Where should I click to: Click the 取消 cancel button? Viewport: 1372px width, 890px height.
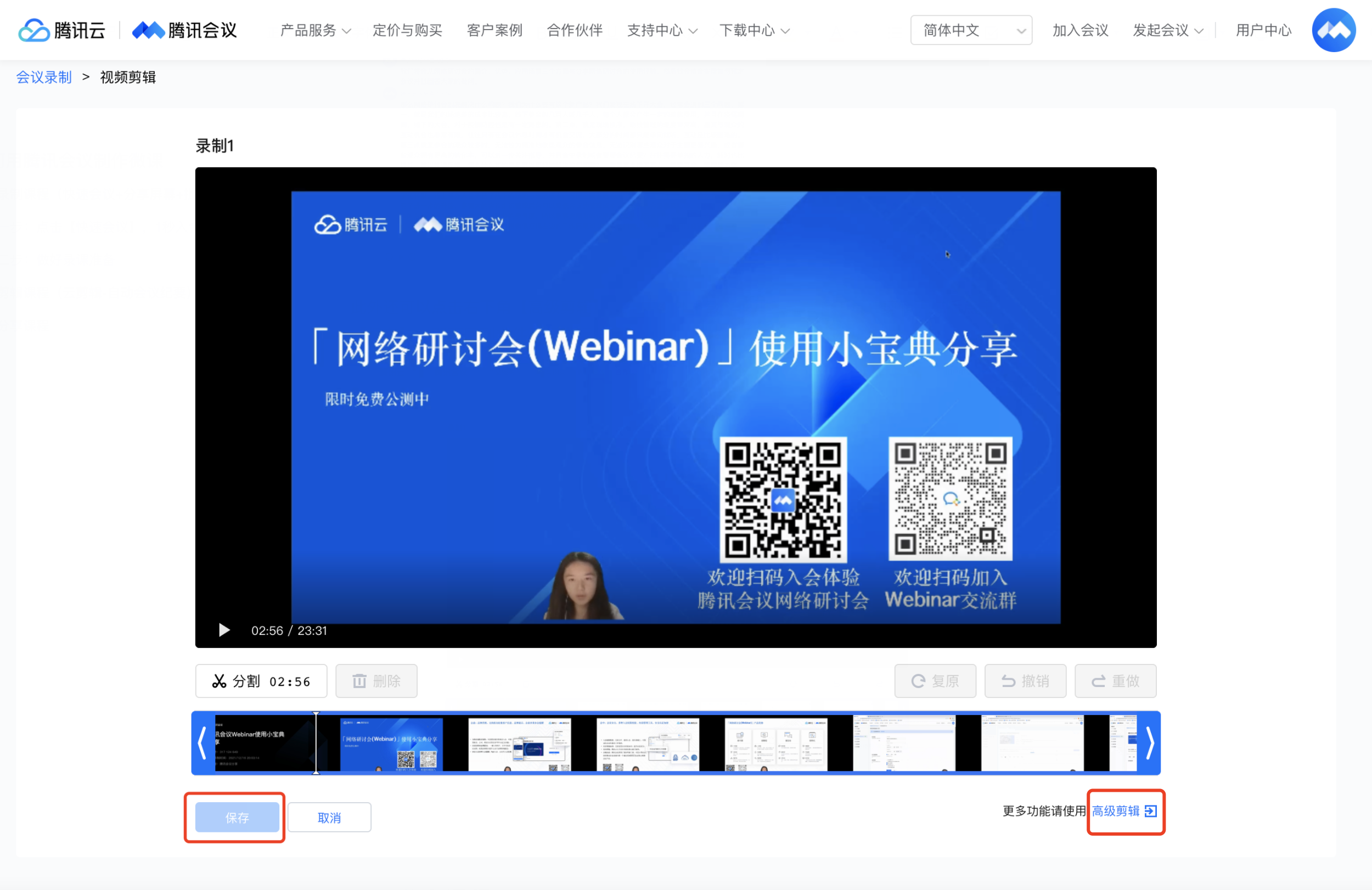coord(329,817)
